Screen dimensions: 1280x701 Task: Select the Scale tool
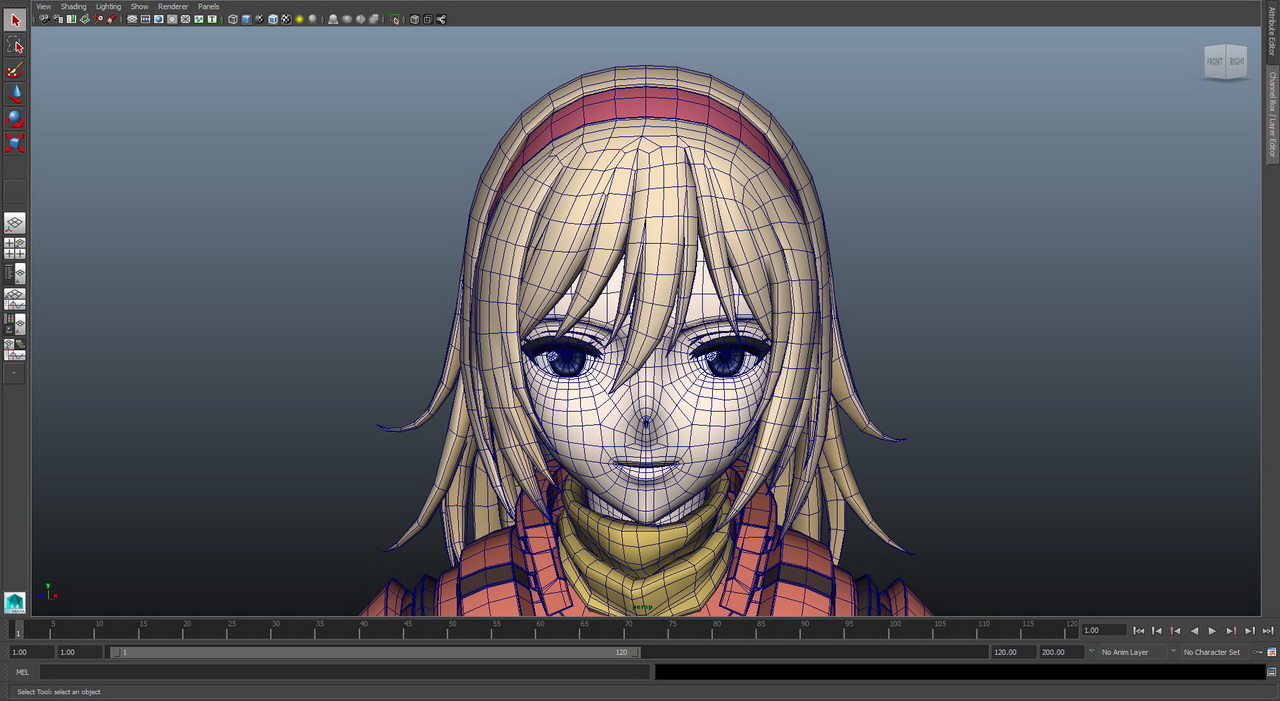coord(15,143)
